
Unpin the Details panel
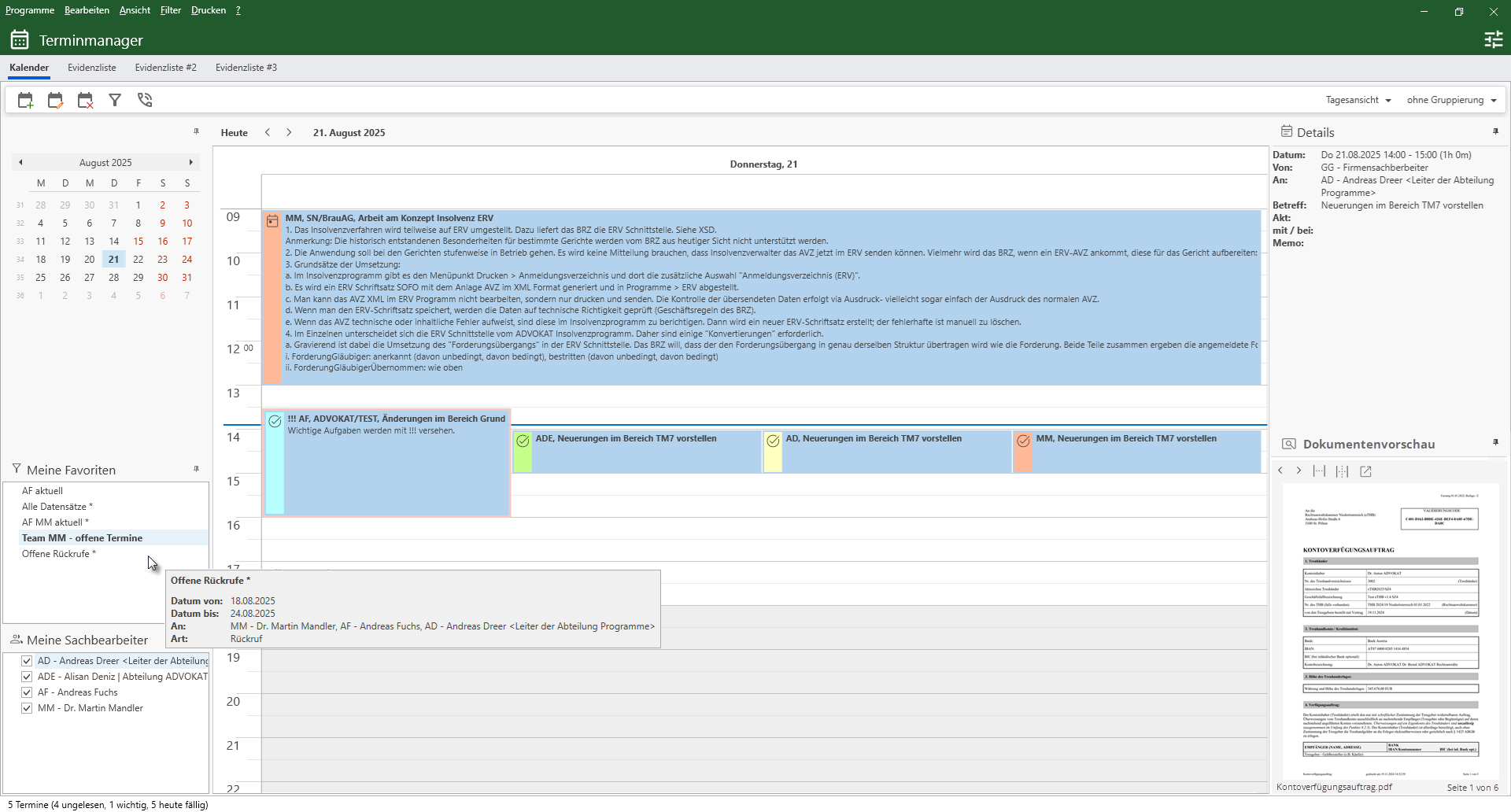[1495, 131]
